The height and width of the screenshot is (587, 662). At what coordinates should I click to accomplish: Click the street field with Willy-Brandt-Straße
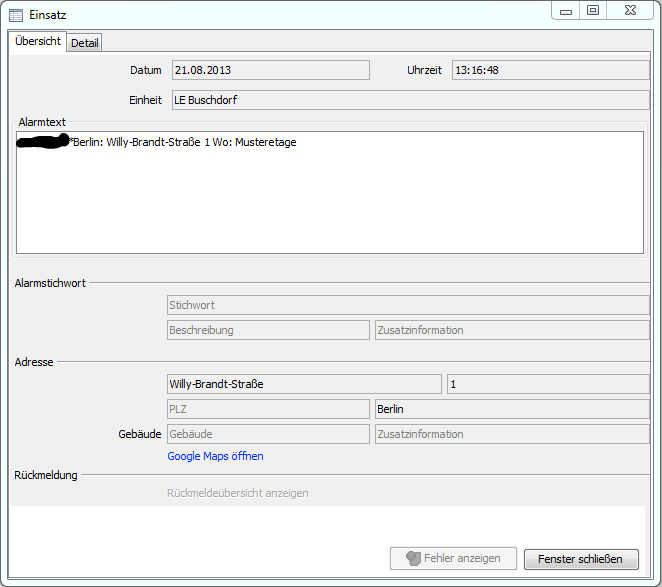(x=304, y=384)
